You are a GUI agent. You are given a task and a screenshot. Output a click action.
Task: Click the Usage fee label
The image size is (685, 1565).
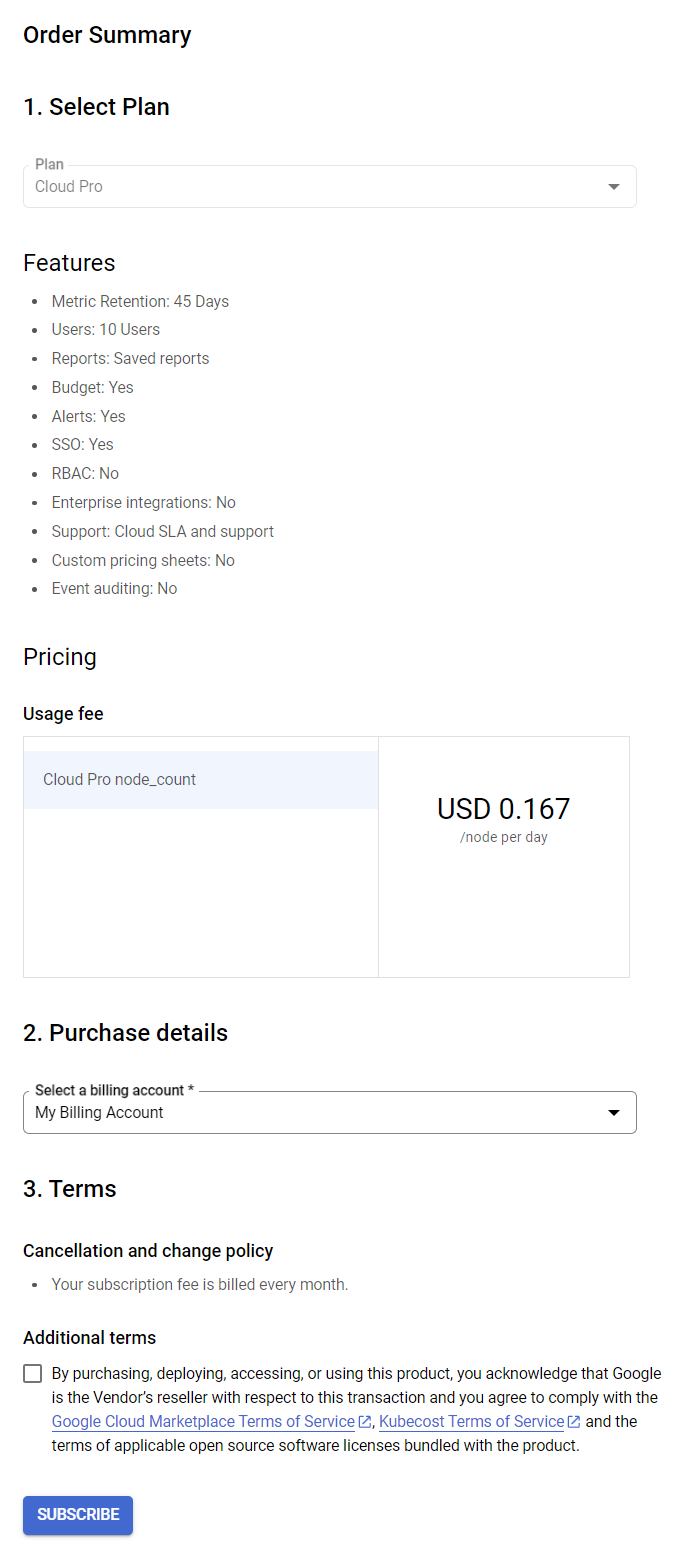63,714
